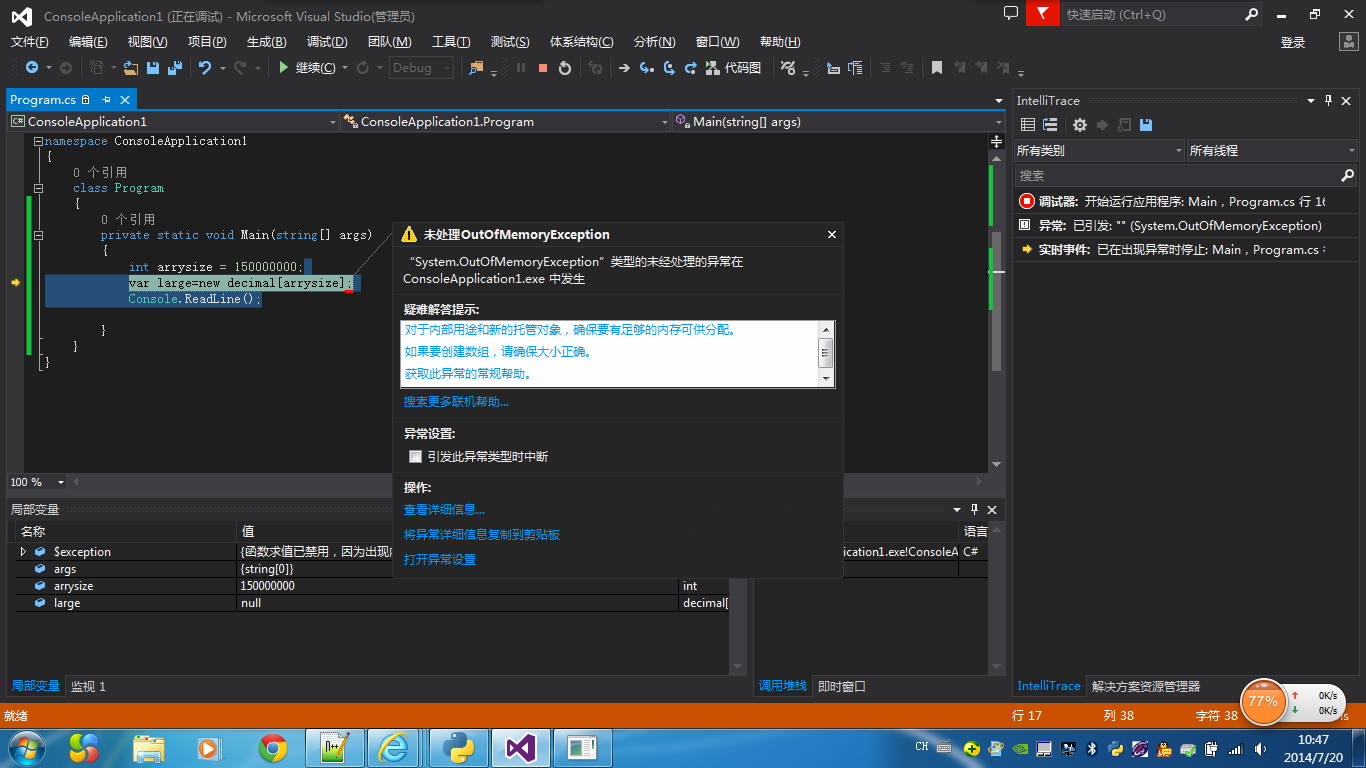Click 获取此异常的常规帮助 tip link
The height and width of the screenshot is (768, 1366).
coord(468,374)
